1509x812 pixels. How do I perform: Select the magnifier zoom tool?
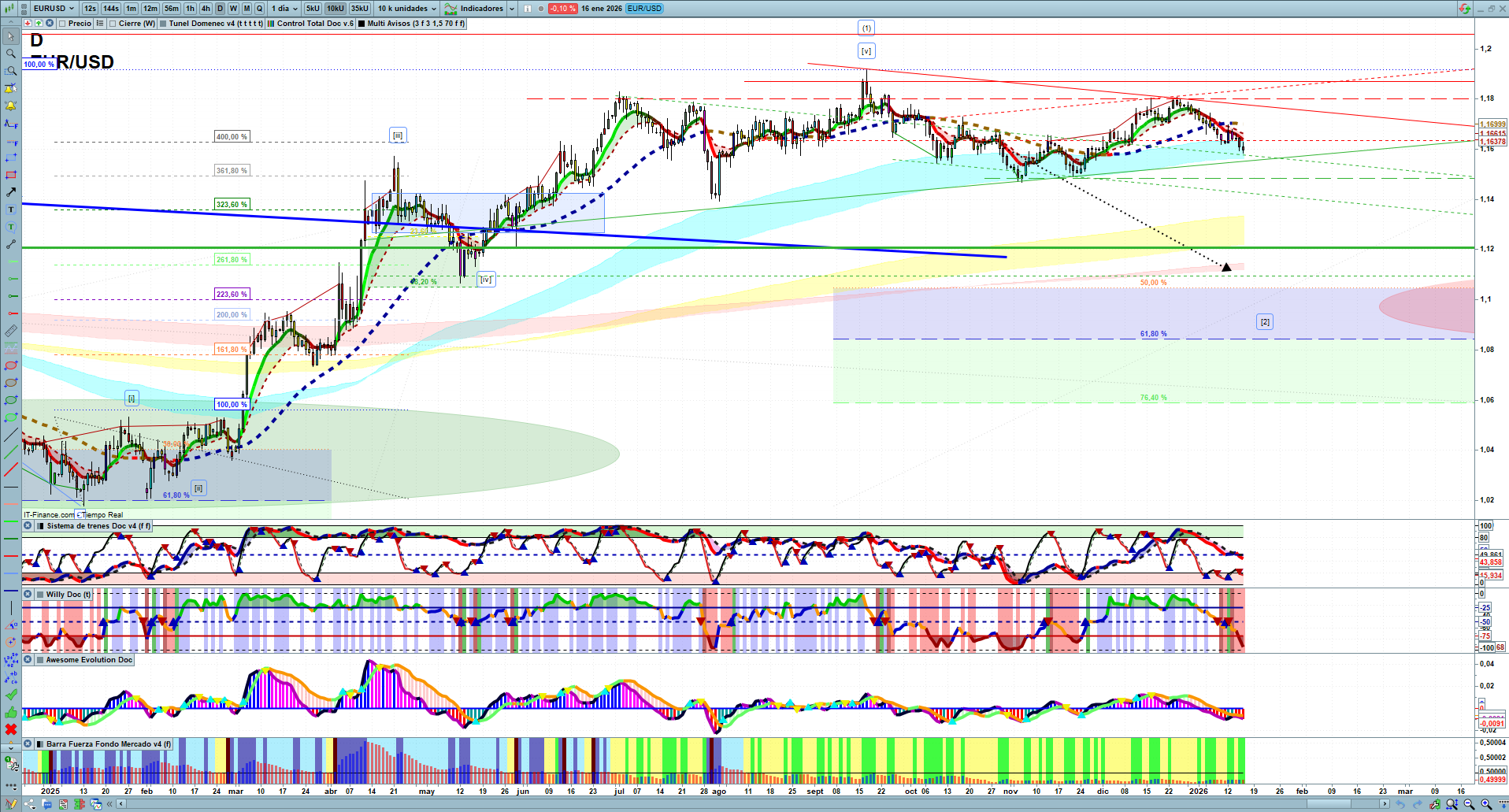(11, 54)
